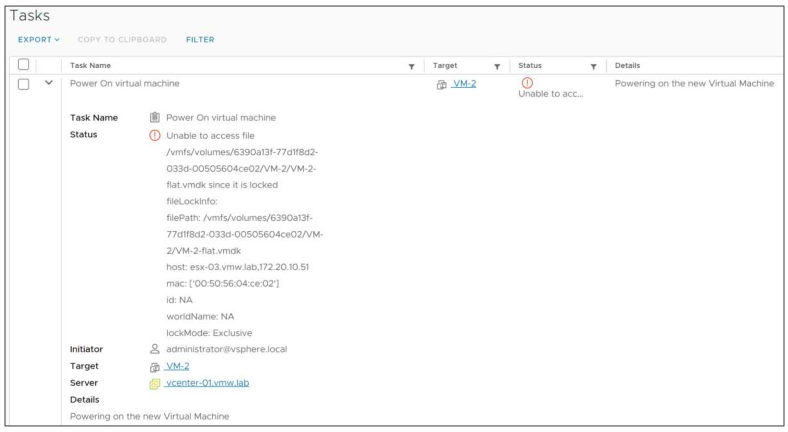The height and width of the screenshot is (432, 788).
Task: Click the 'worldName: NA' line
Action: 201,316
